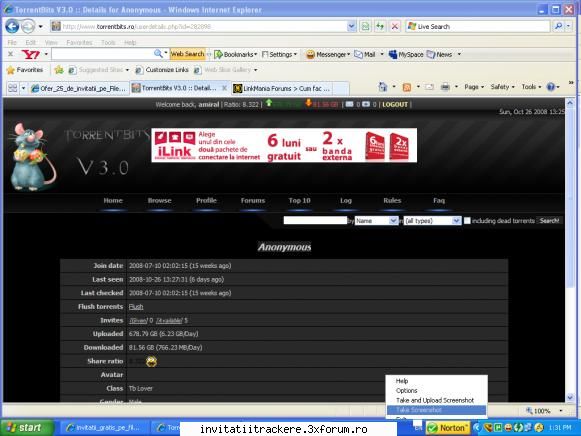Click the blue Help question mark icon

tap(551, 87)
